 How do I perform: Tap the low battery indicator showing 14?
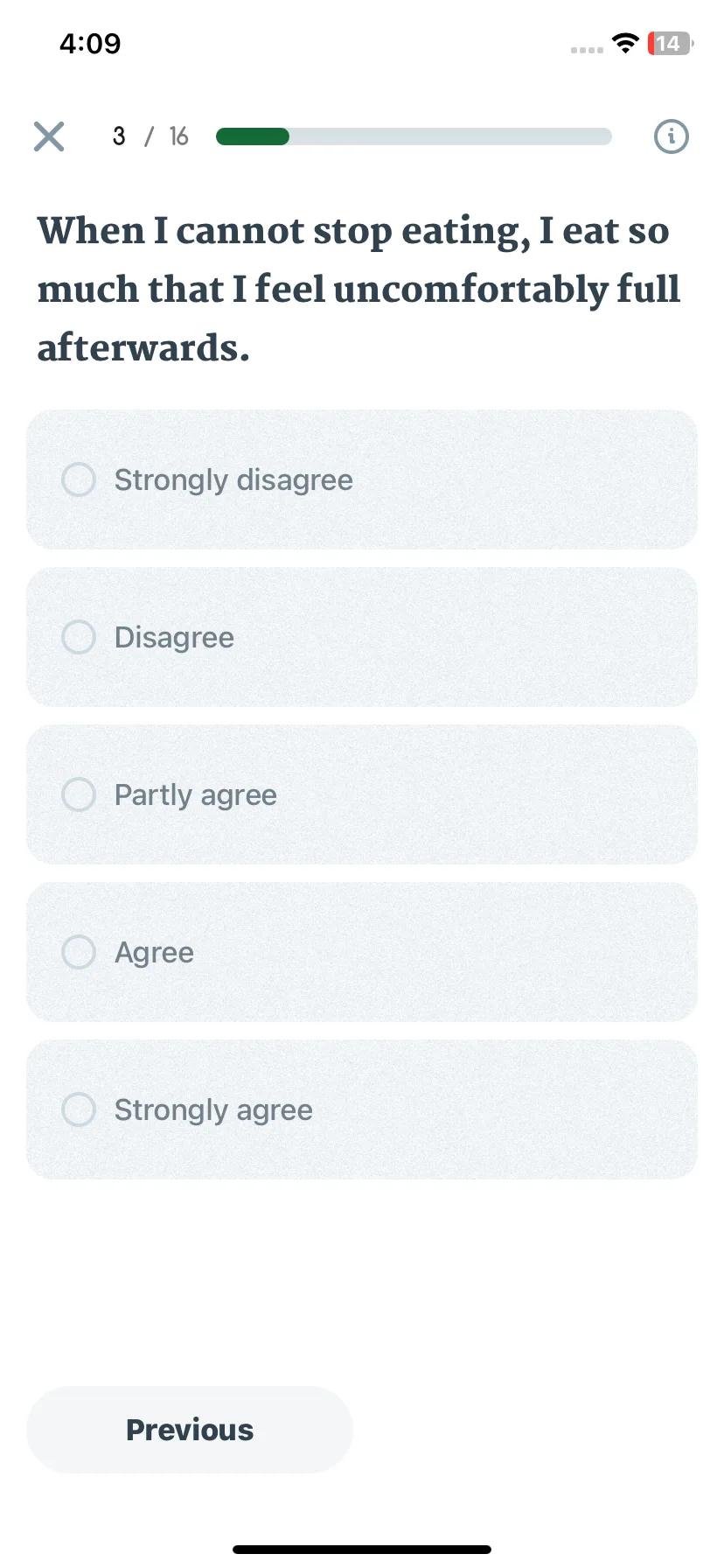670,43
